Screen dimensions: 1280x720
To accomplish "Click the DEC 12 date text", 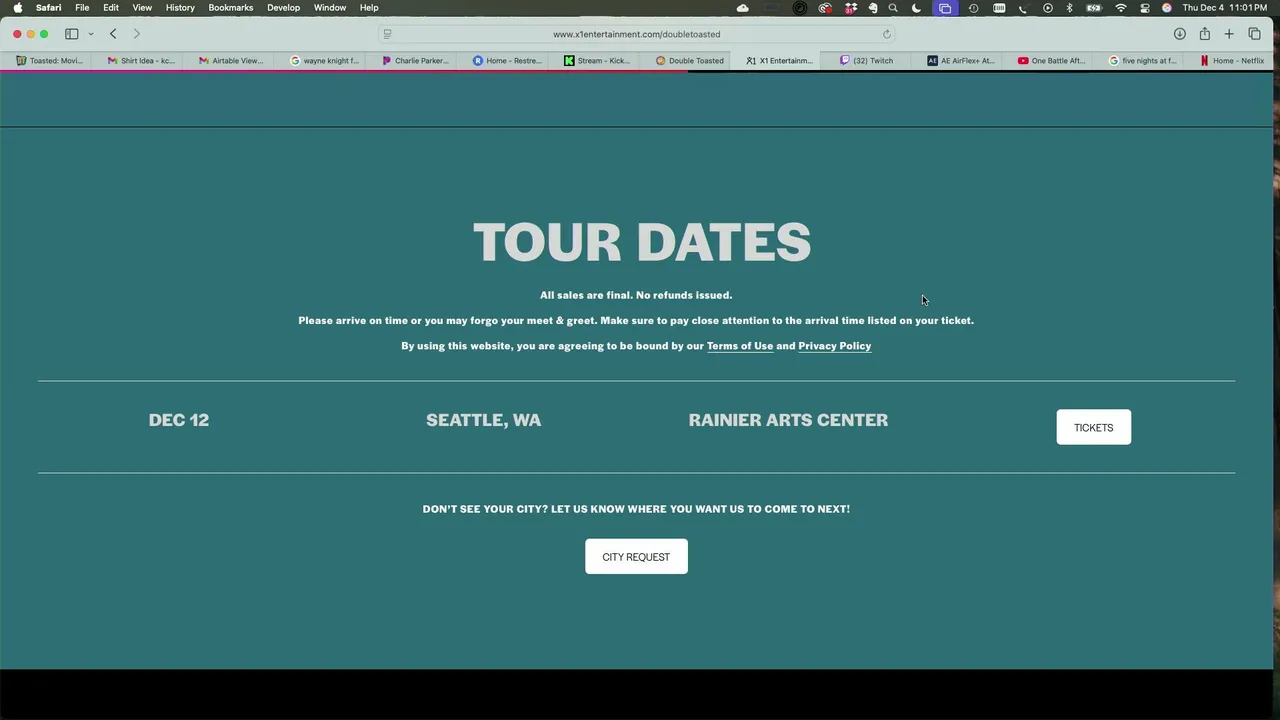I will 179,420.
